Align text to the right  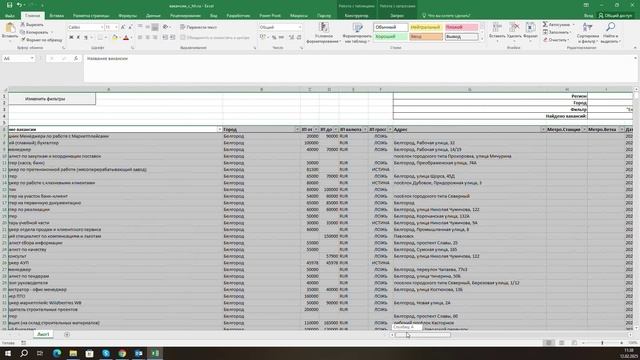155,38
